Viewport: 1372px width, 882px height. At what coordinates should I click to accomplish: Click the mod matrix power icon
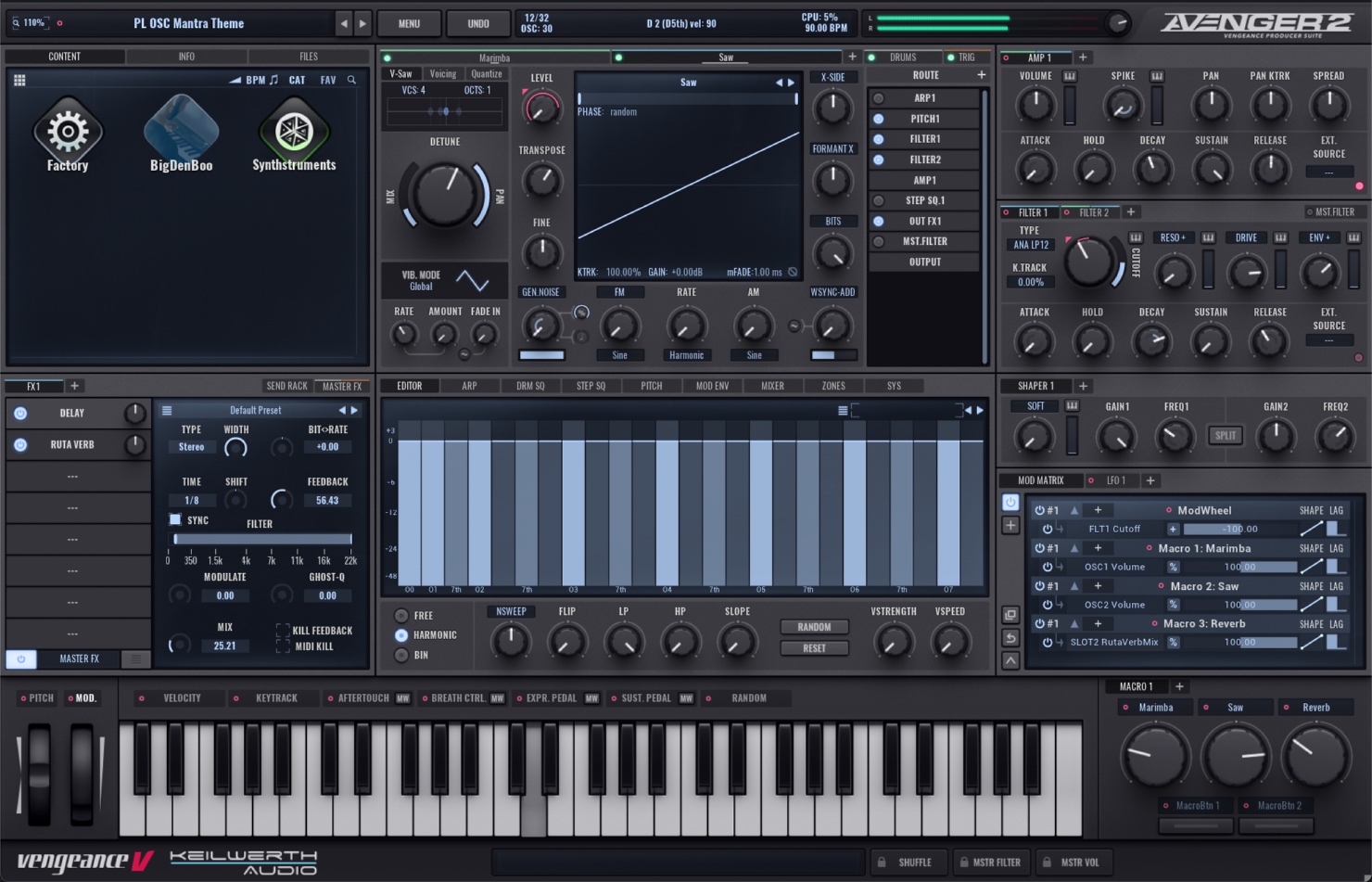tap(1010, 503)
